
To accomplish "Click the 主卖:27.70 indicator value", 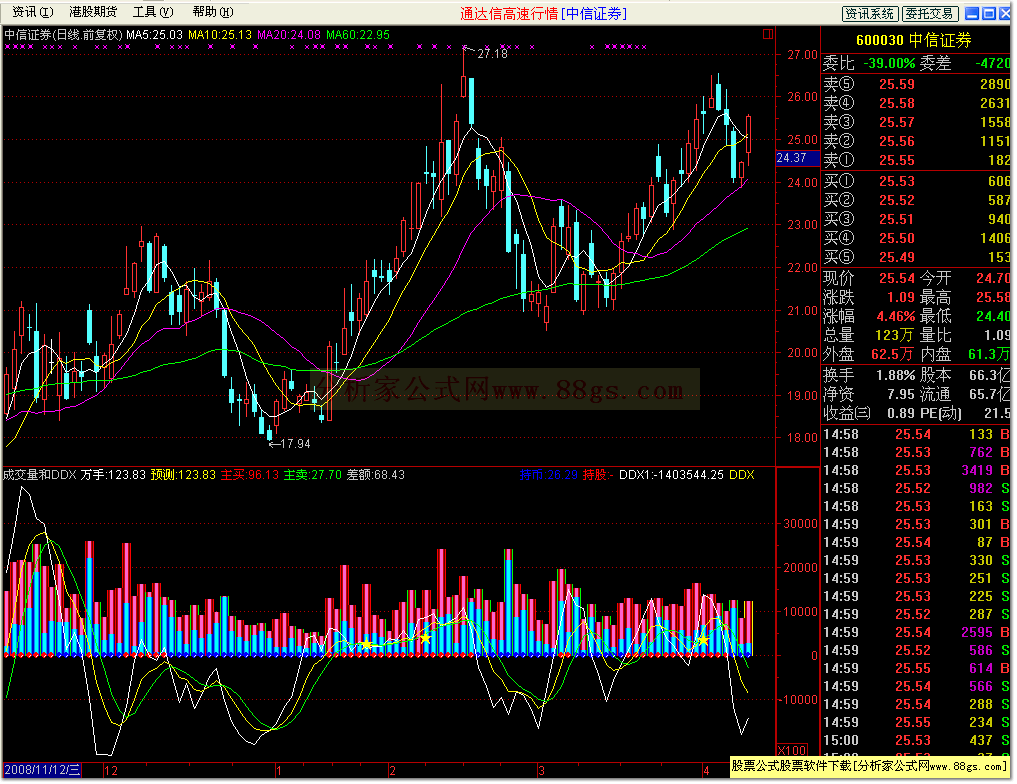I will [x=313, y=475].
